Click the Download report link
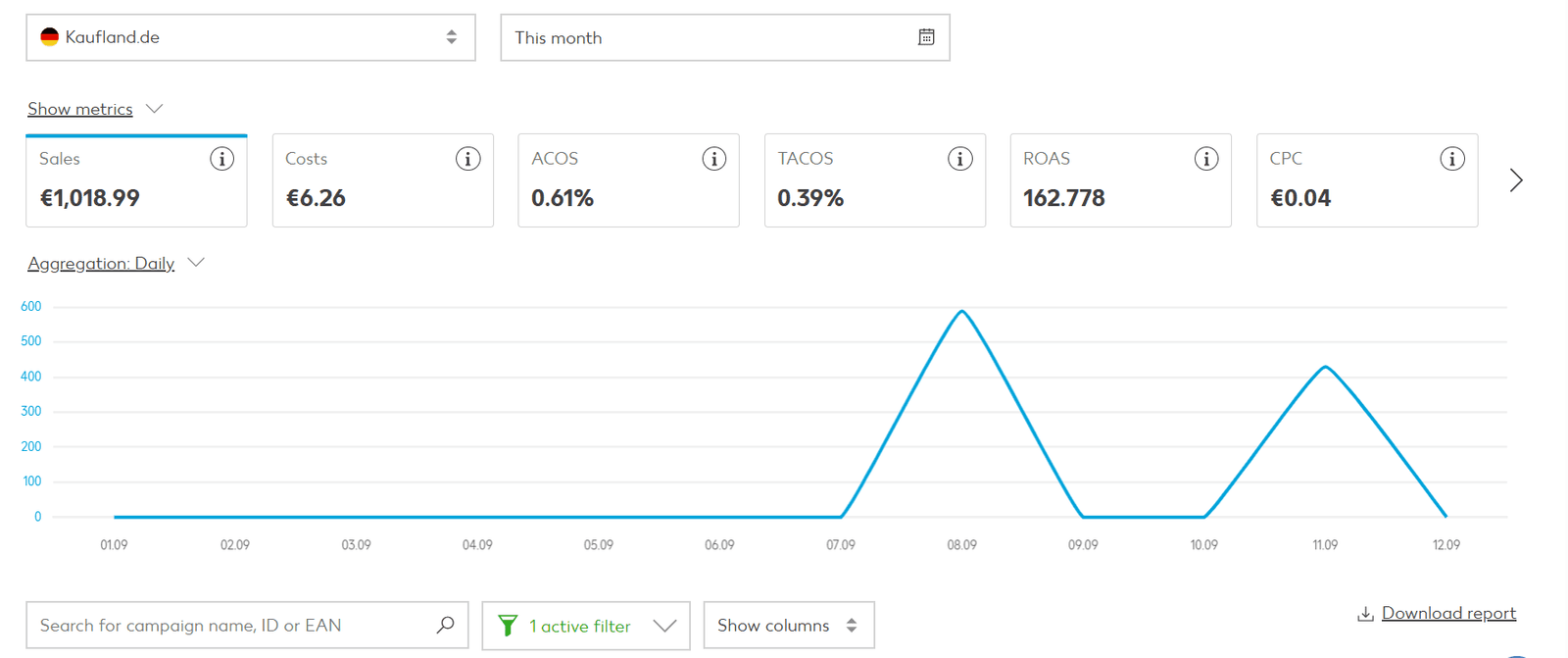 (1447, 613)
